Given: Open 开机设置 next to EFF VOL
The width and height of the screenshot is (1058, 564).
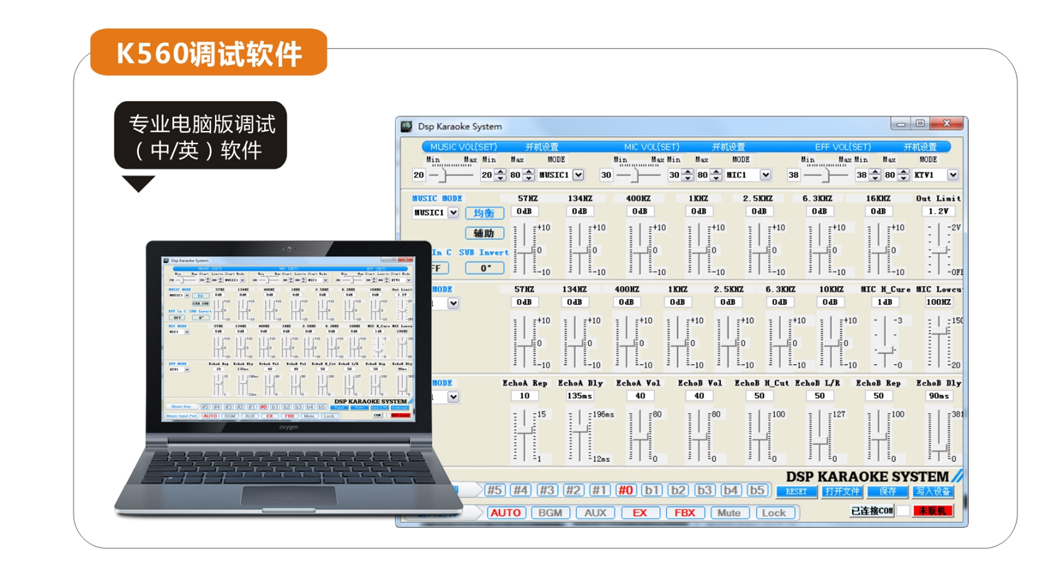Looking at the screenshot, I should click(x=920, y=146).
